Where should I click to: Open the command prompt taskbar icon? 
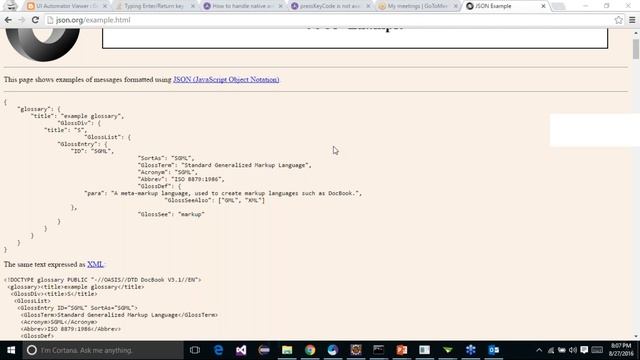coord(379,350)
